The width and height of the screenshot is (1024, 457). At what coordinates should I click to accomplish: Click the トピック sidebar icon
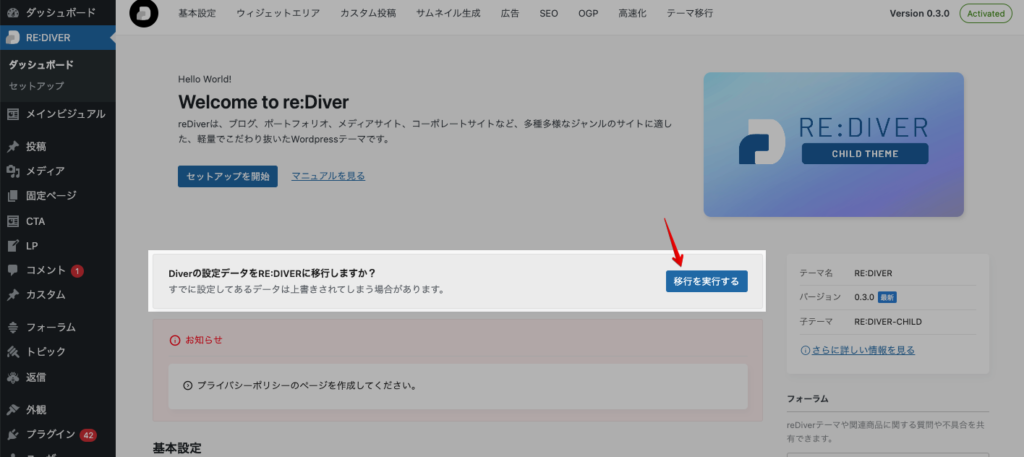pos(13,352)
